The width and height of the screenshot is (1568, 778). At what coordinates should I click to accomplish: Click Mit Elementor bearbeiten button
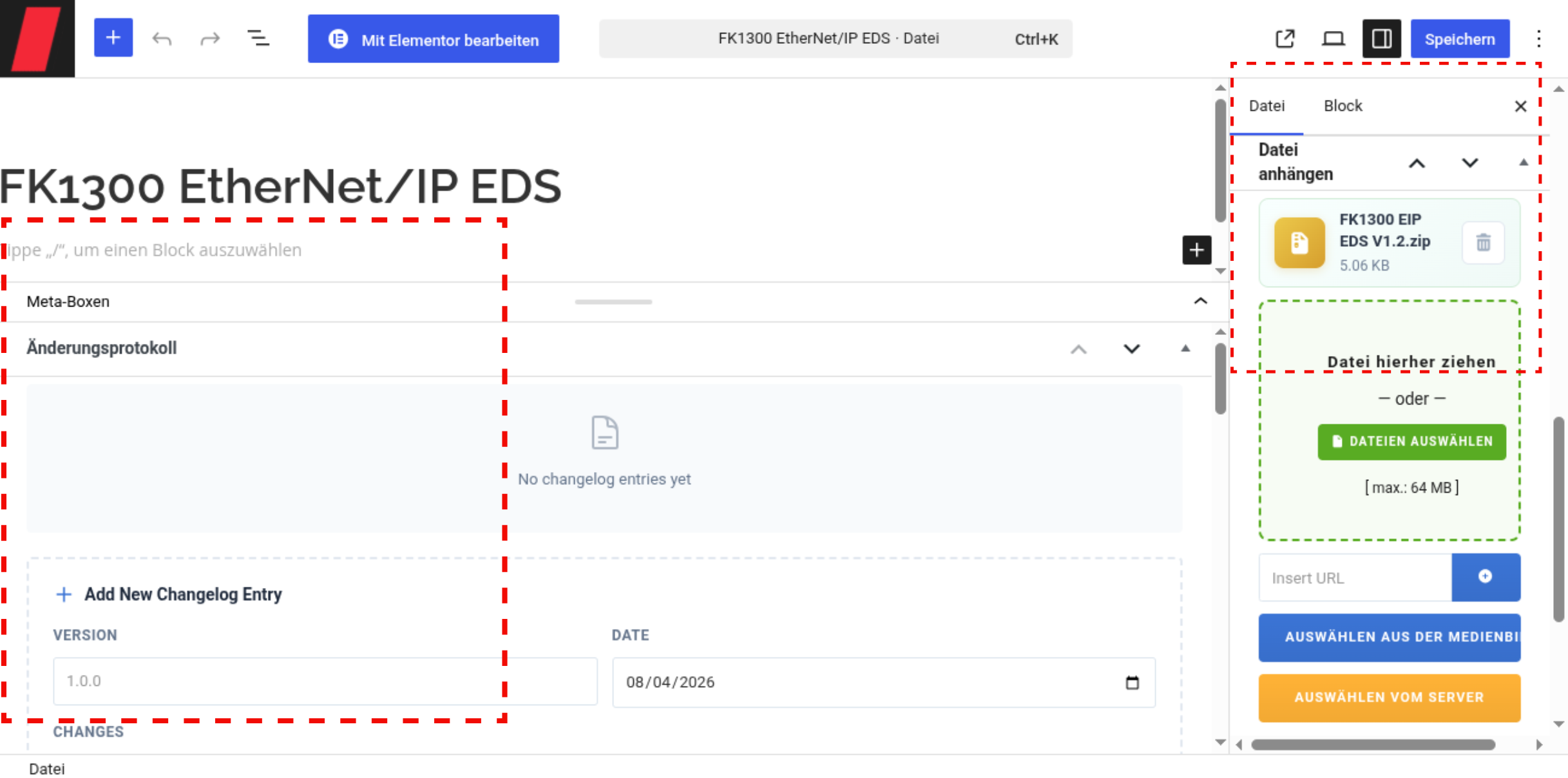[x=434, y=39]
